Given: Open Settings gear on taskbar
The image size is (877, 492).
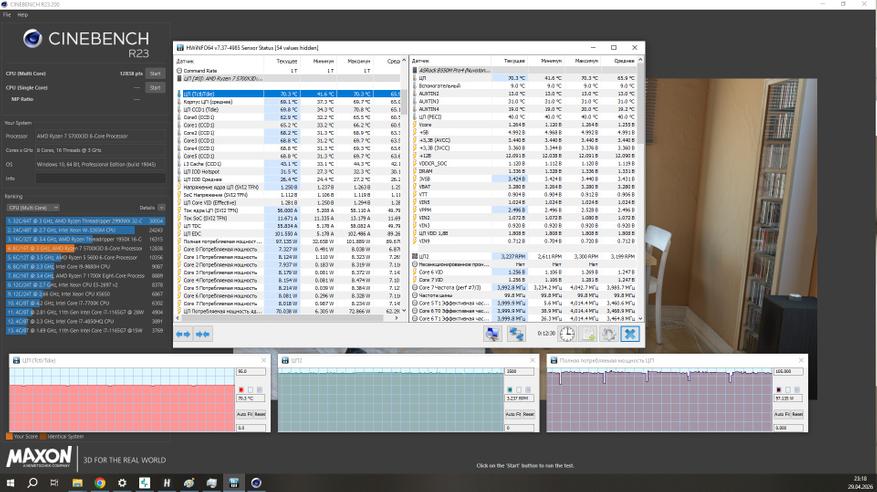Looking at the screenshot, I should coord(122,482).
